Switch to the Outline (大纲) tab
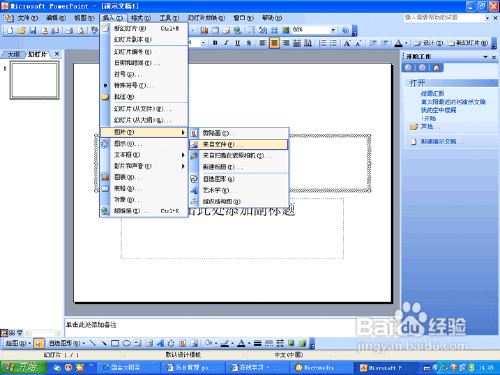500x375 pixels. [14, 54]
